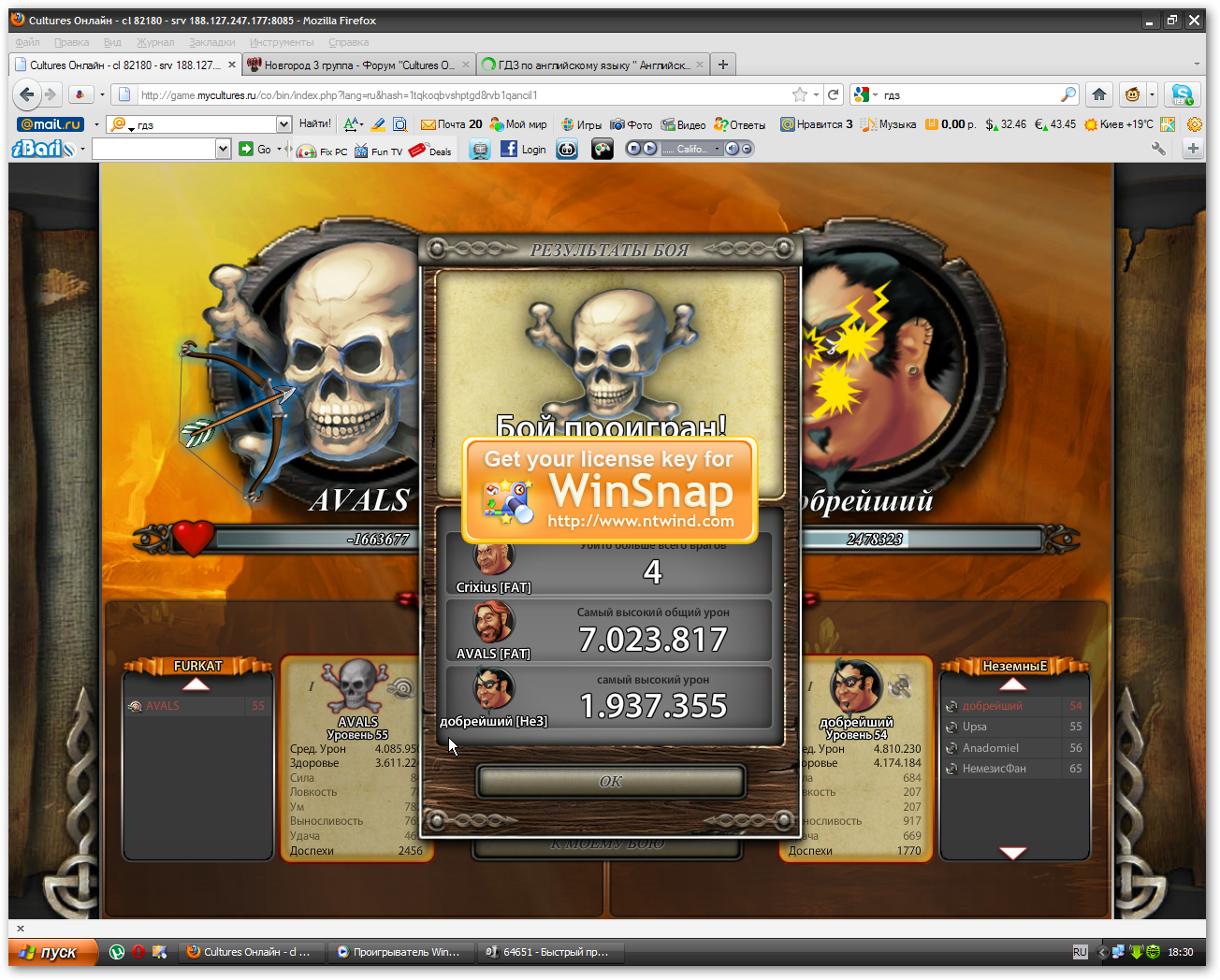The height and width of the screenshot is (980, 1220).
Task: Select Crixius [FAT] portrait in results
Action: coord(493,558)
